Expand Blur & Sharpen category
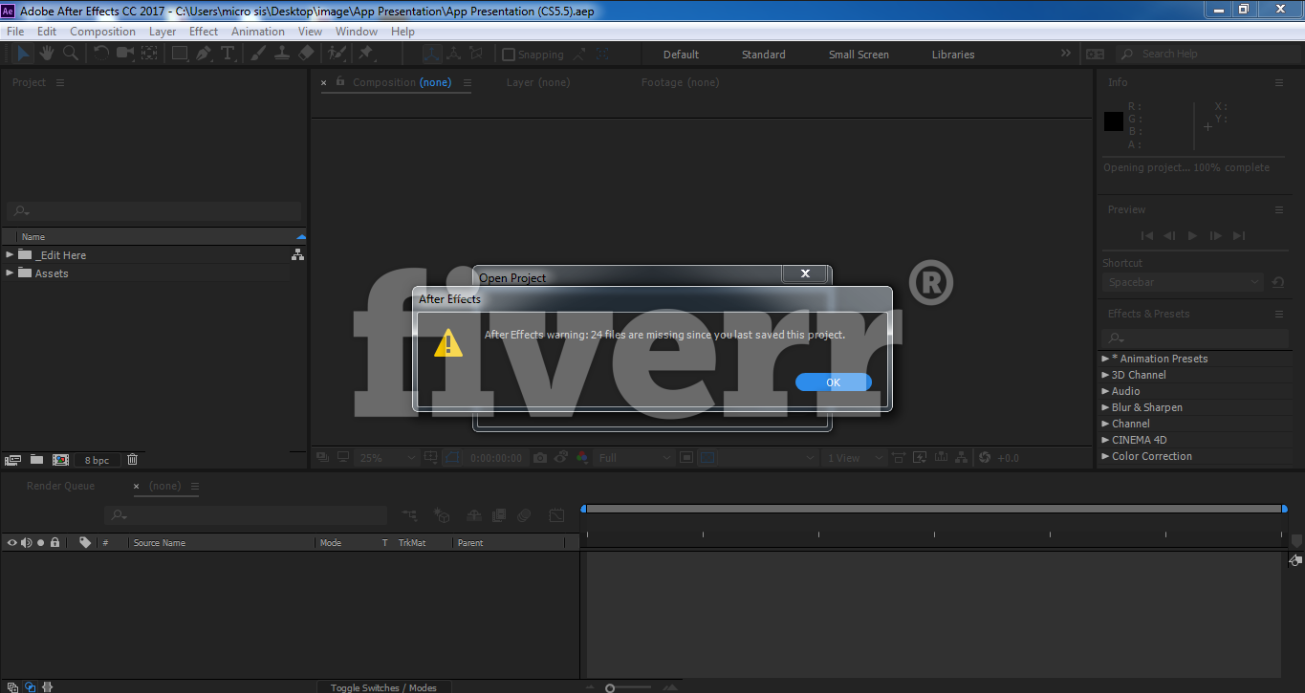The width and height of the screenshot is (1305, 693). 1106,407
